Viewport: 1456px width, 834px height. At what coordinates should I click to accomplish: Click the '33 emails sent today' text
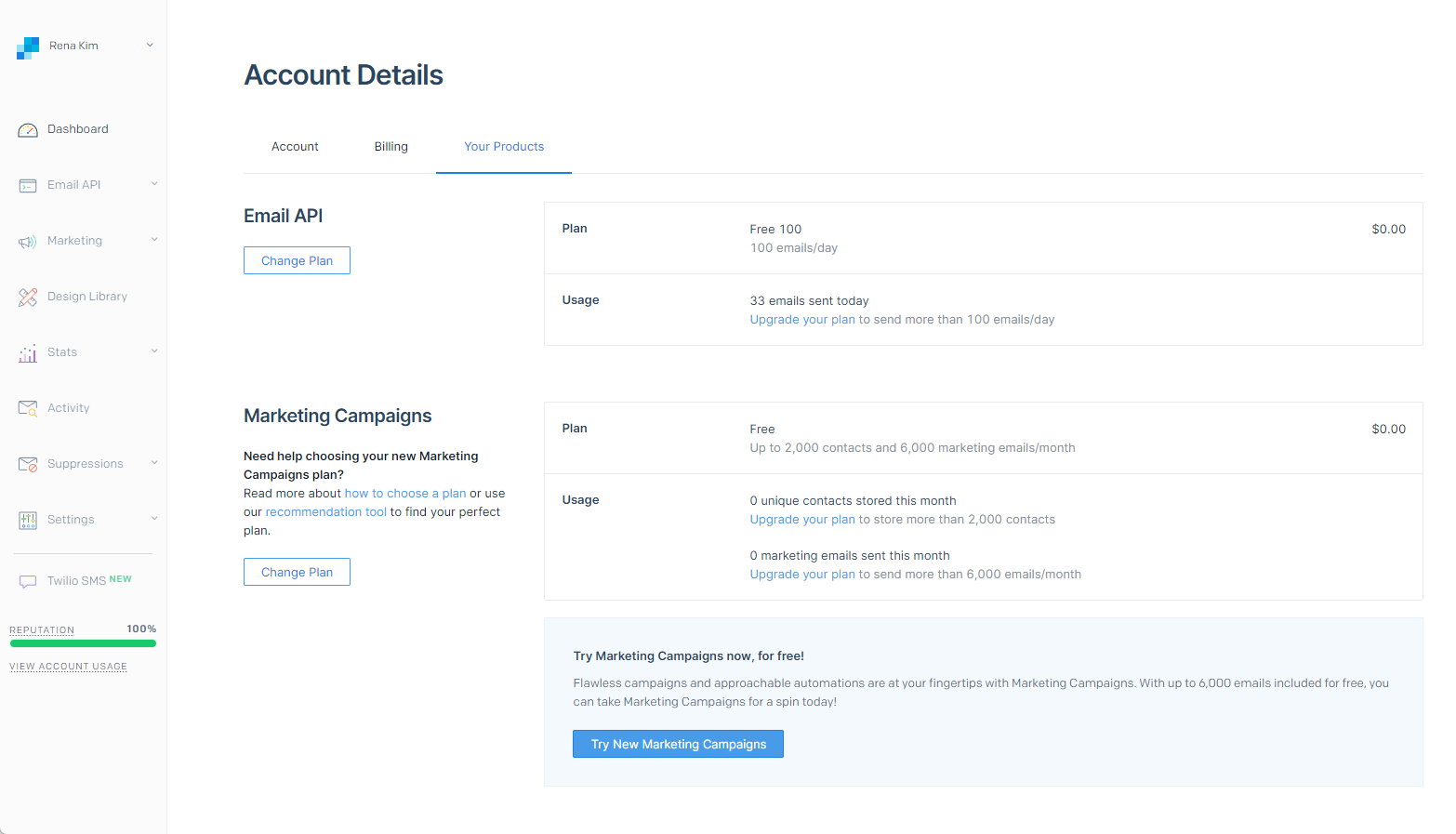coord(809,301)
